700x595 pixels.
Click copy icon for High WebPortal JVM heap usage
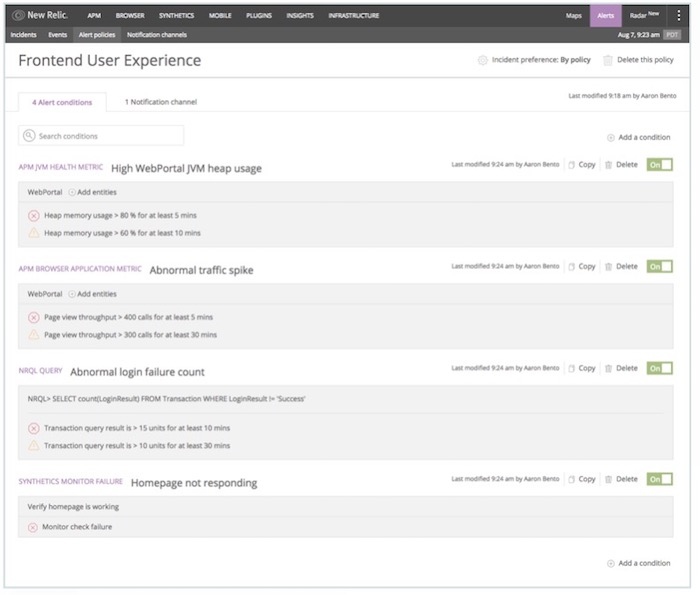pyautogui.click(x=571, y=165)
